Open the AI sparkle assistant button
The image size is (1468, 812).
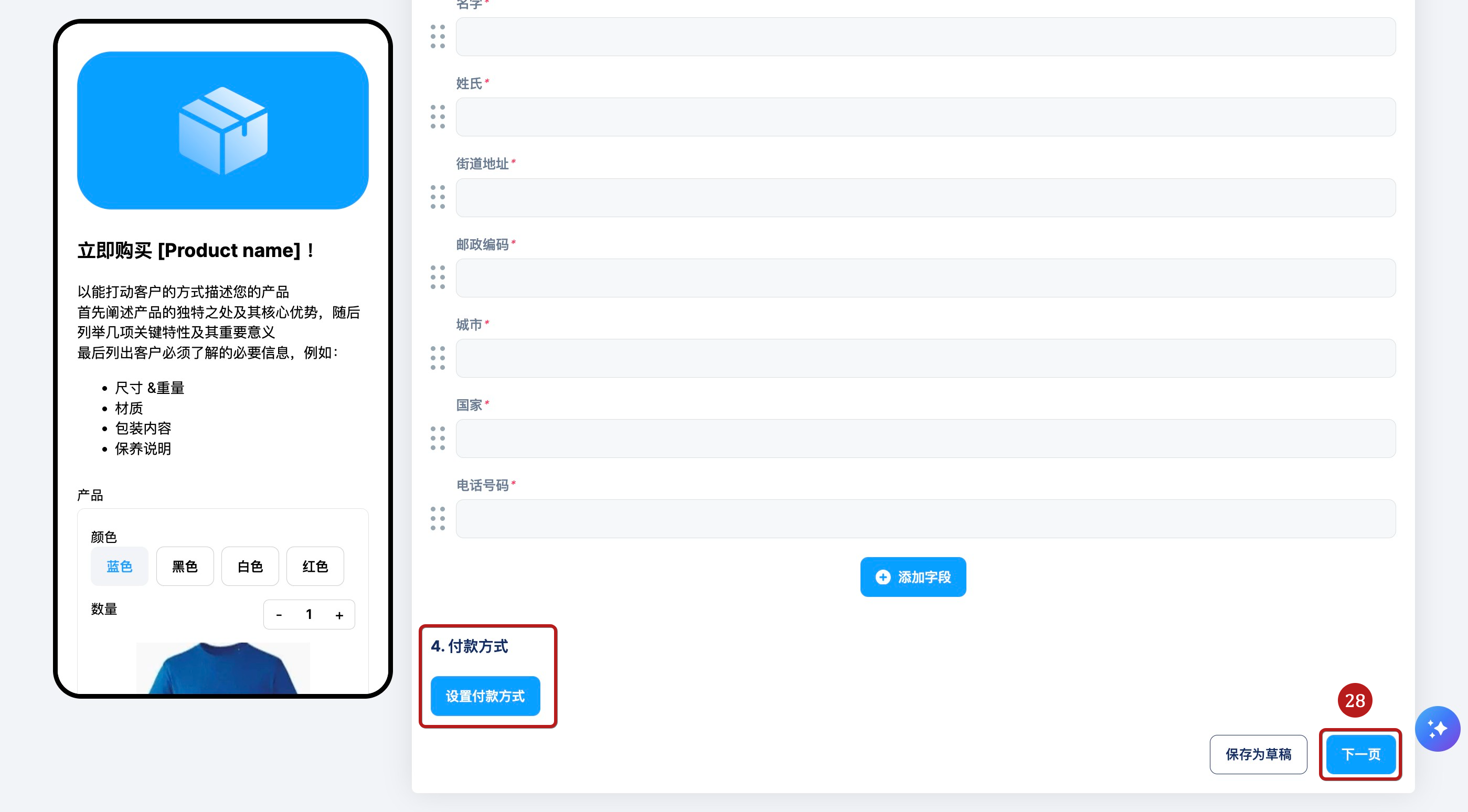pyautogui.click(x=1437, y=728)
